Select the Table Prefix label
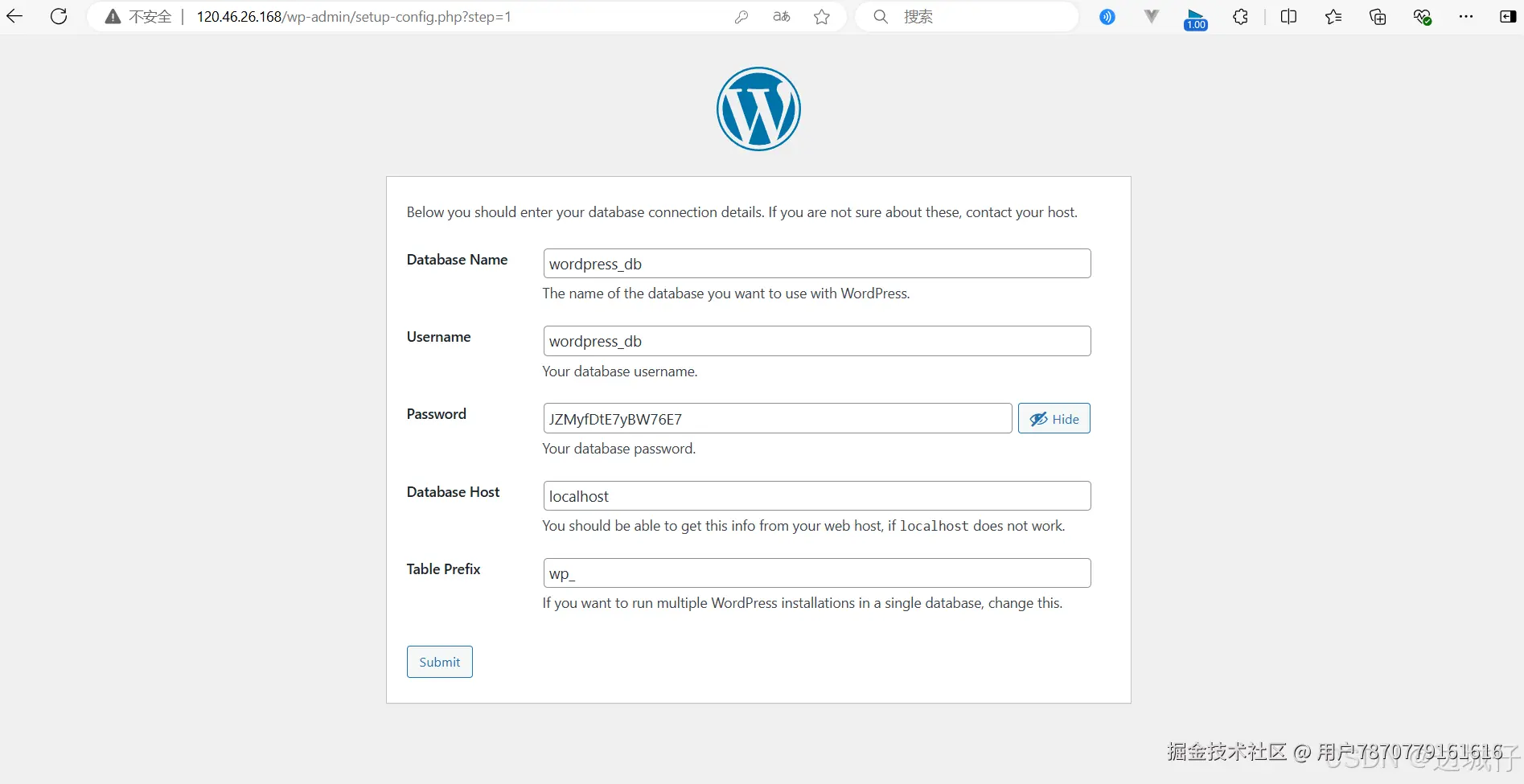This screenshot has height=784, width=1524. coord(443,569)
